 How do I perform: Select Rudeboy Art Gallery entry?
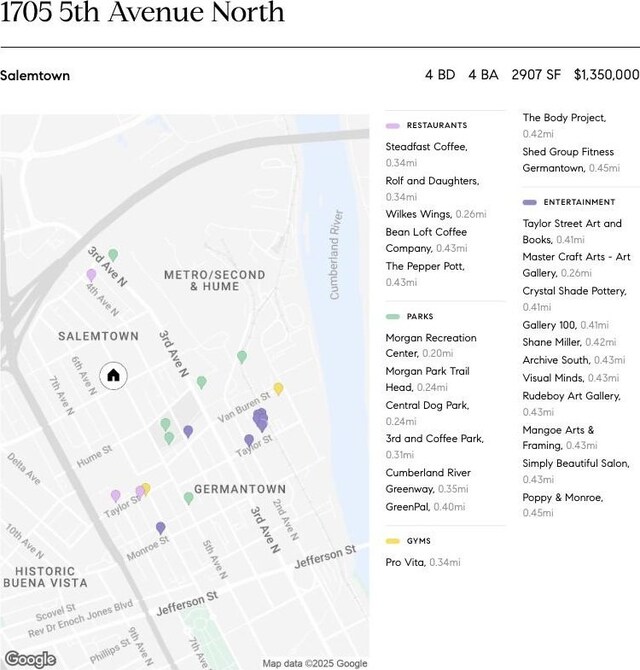572,404
